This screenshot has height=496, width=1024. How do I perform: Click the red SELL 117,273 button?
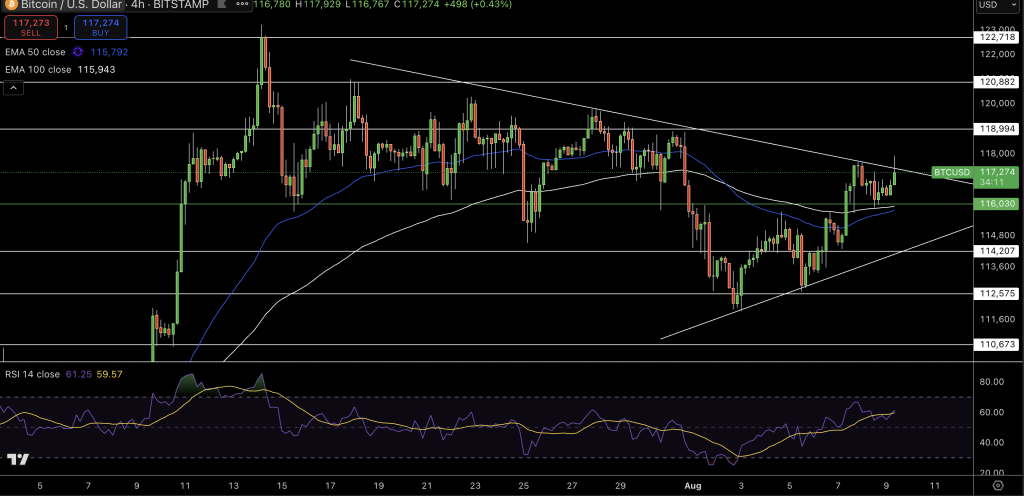31,27
